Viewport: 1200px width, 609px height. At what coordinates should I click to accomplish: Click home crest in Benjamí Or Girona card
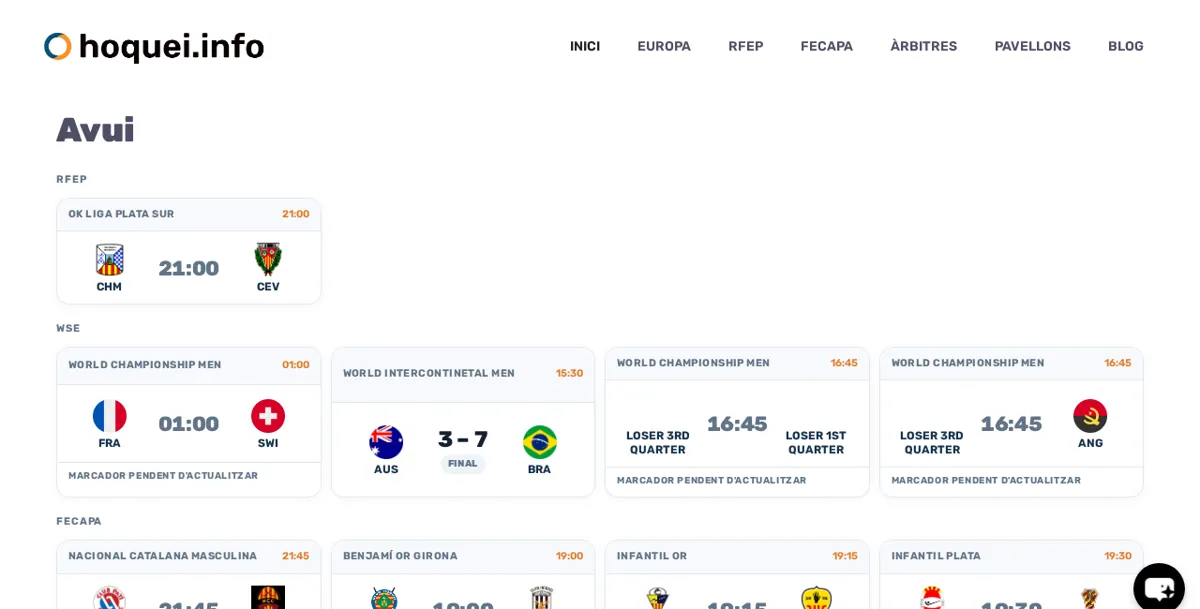[384, 597]
